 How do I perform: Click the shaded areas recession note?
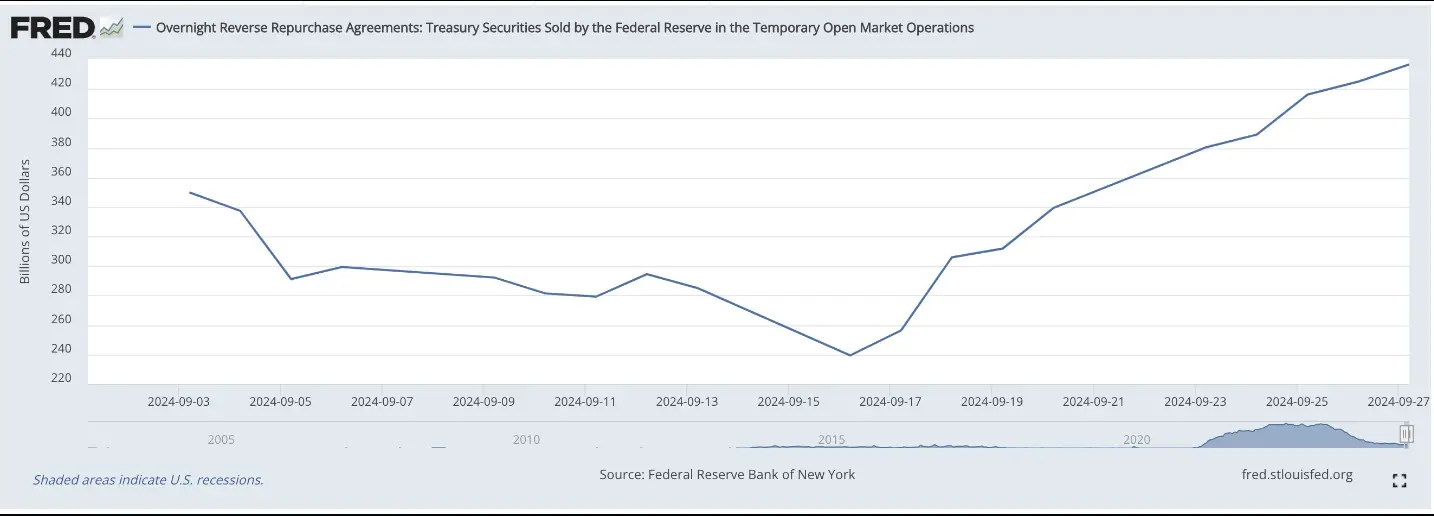pyautogui.click(x=148, y=480)
